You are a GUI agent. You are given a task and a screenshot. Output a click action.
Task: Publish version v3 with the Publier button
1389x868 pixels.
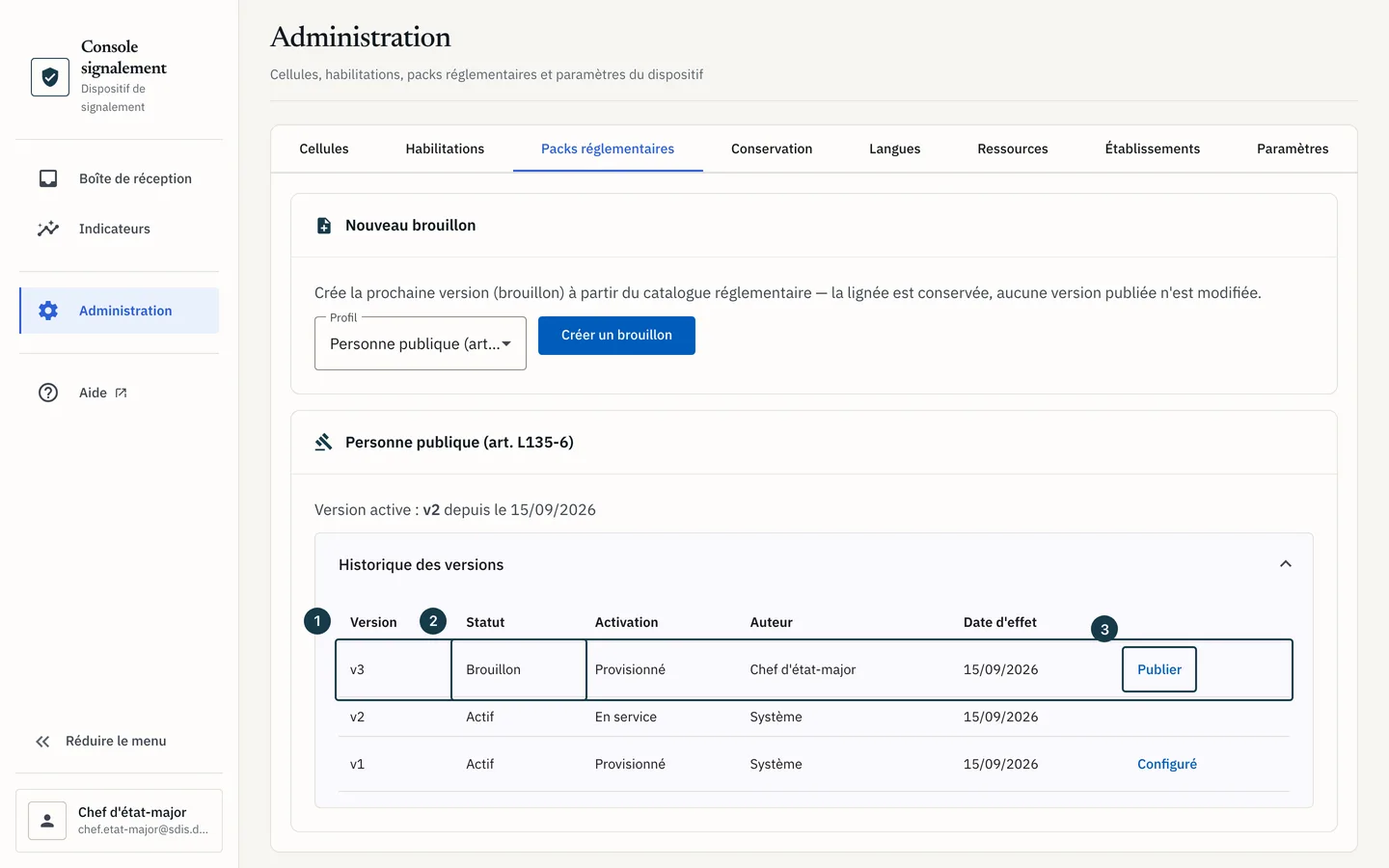(x=1159, y=669)
